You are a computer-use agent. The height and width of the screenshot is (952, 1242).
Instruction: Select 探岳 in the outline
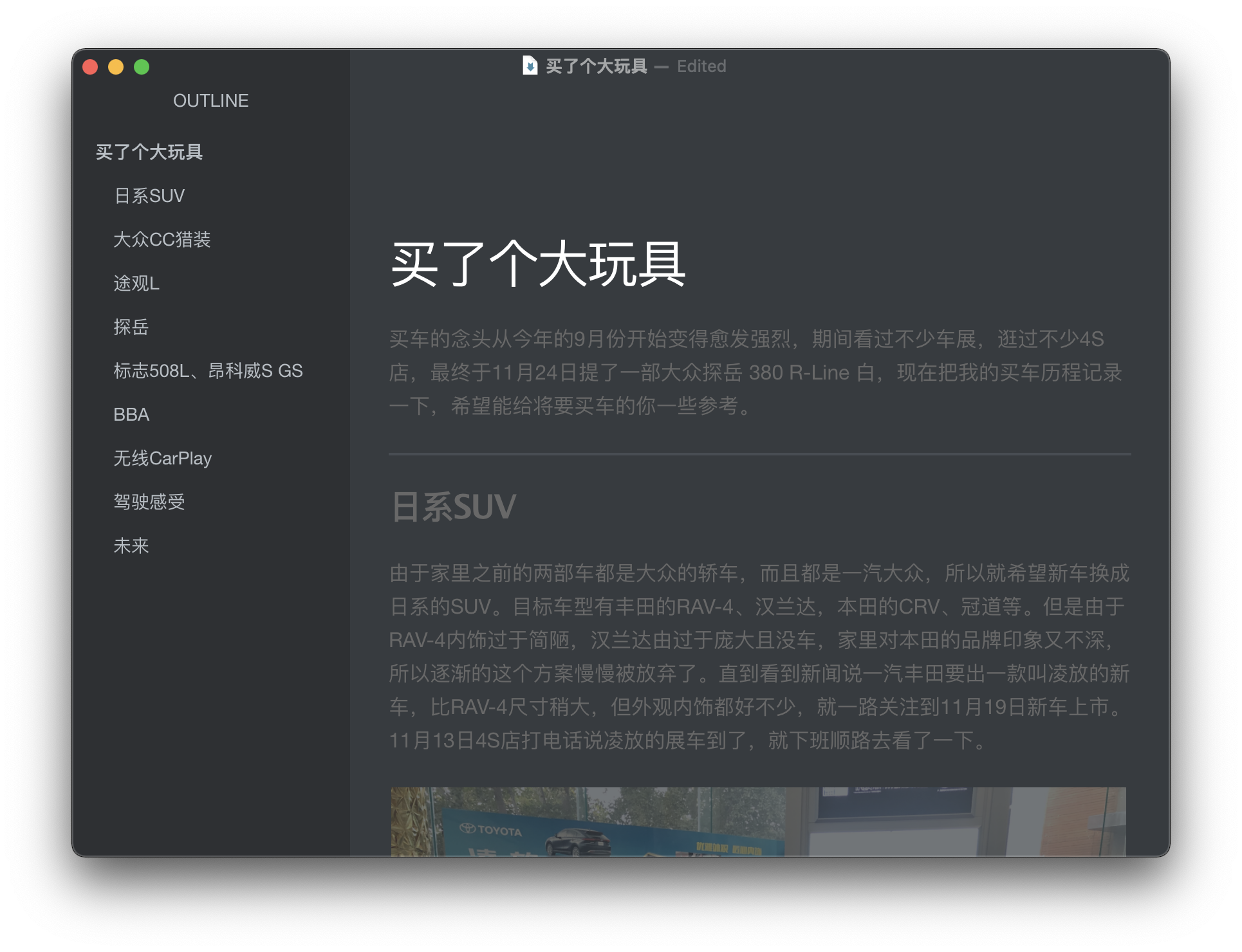(x=131, y=327)
